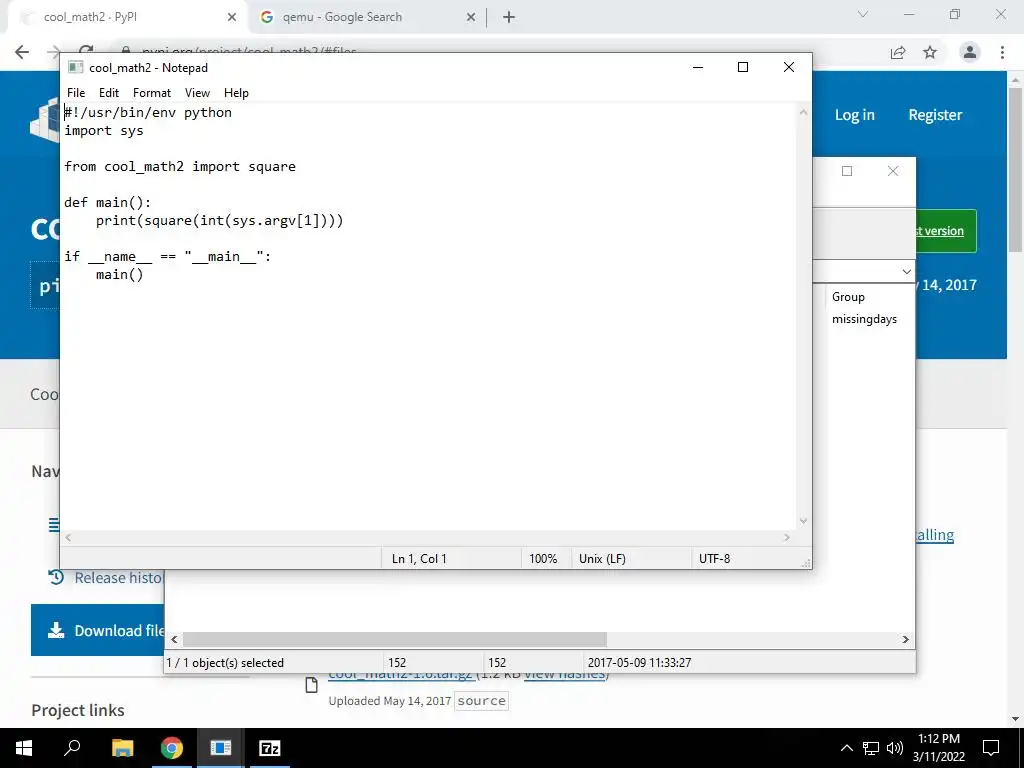Open the Edit menu in Notepad
The width and height of the screenshot is (1024, 768).
tap(108, 93)
